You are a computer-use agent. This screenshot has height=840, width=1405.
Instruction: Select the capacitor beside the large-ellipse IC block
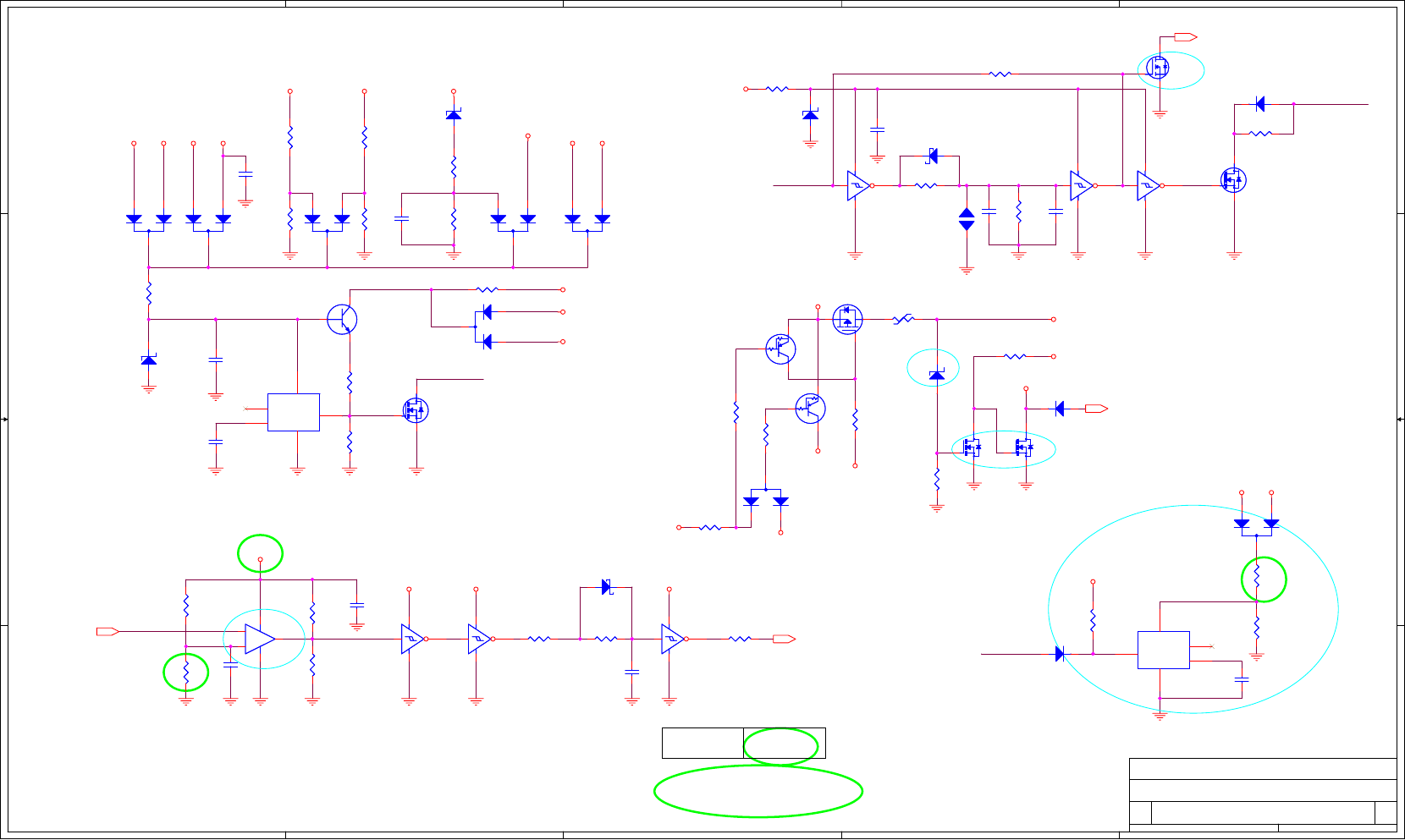click(x=1242, y=679)
